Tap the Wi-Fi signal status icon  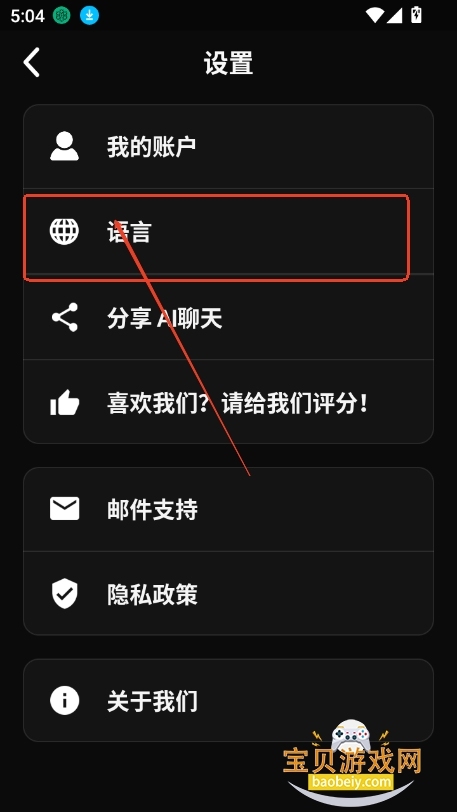point(374,15)
